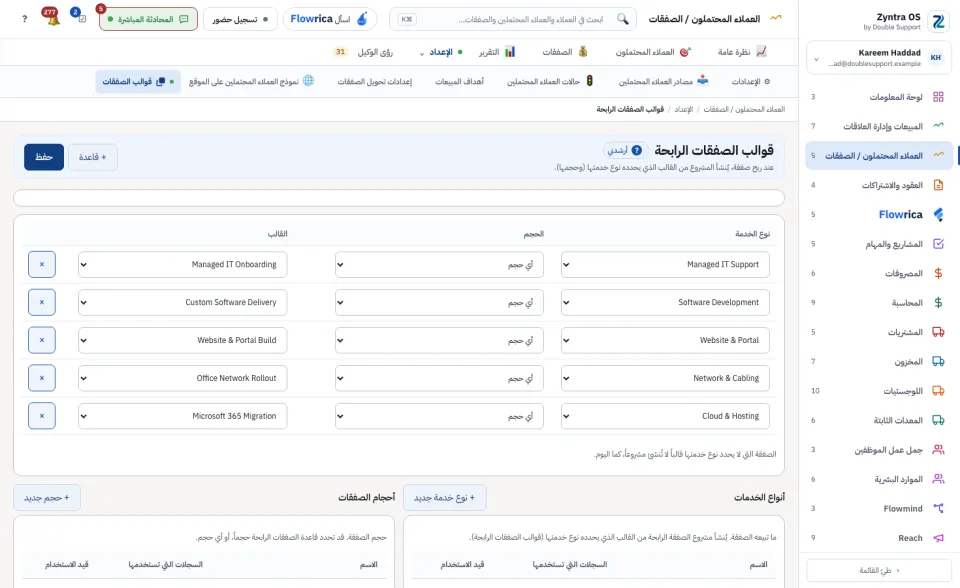Viewport: 960px width, 588px height.
Task: Collapse the menu with طيّ القائمة
Action: [879, 570]
